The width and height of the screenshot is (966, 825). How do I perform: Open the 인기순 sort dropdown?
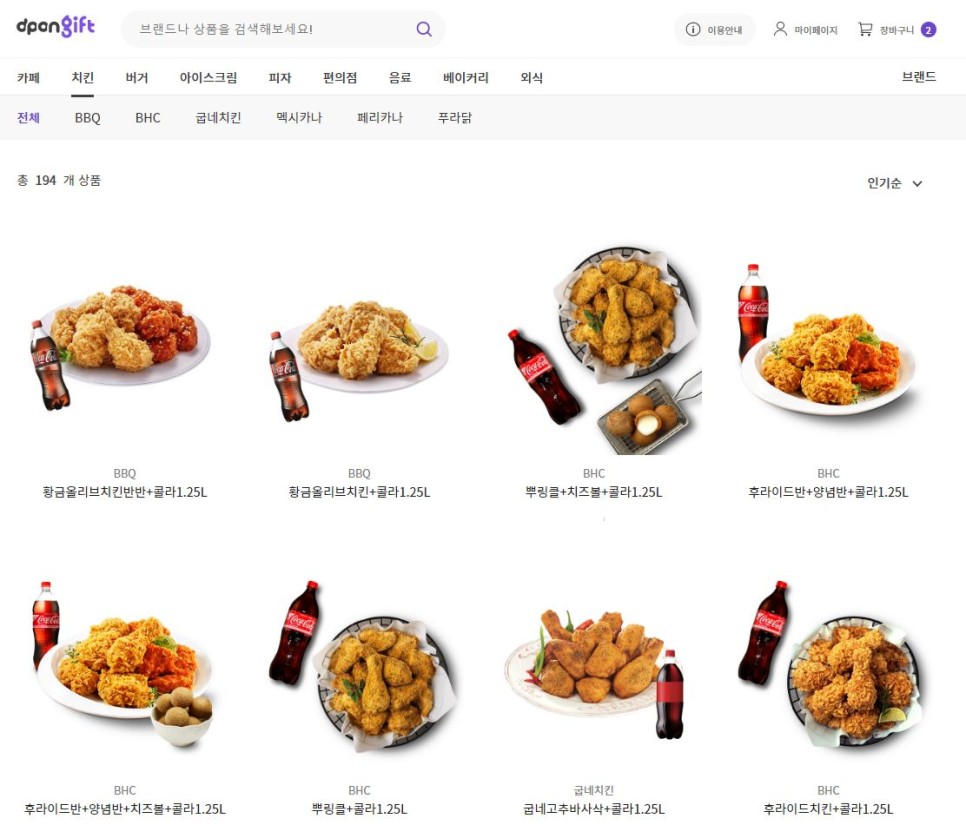click(895, 183)
